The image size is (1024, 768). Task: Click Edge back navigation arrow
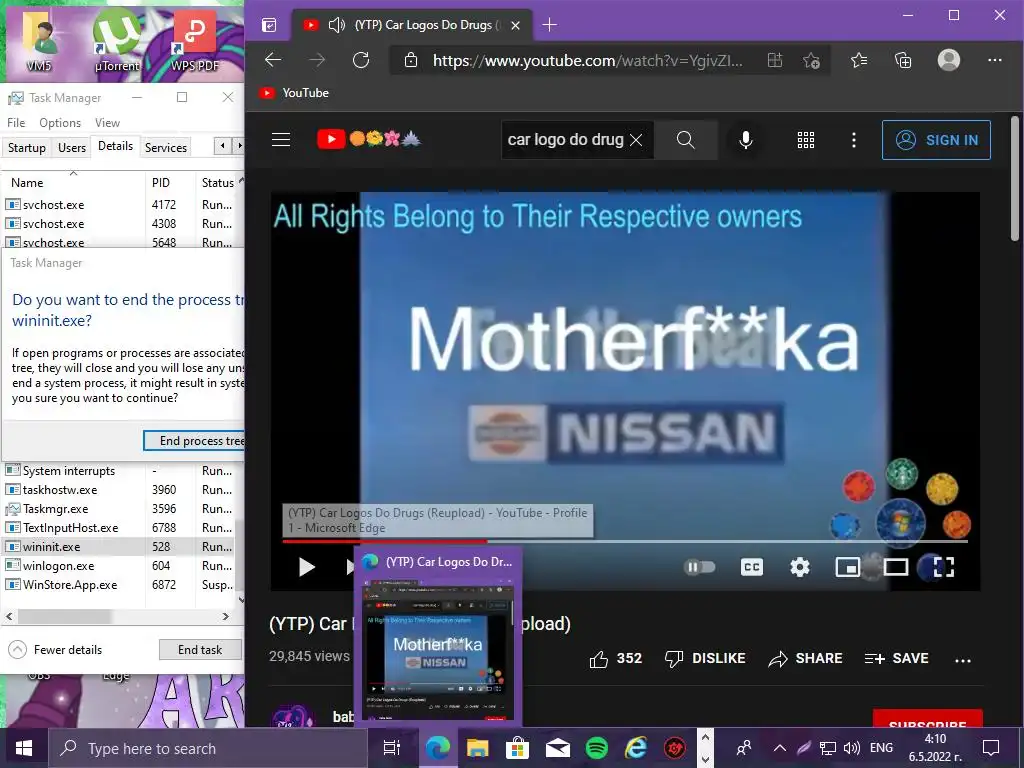pyautogui.click(x=273, y=60)
